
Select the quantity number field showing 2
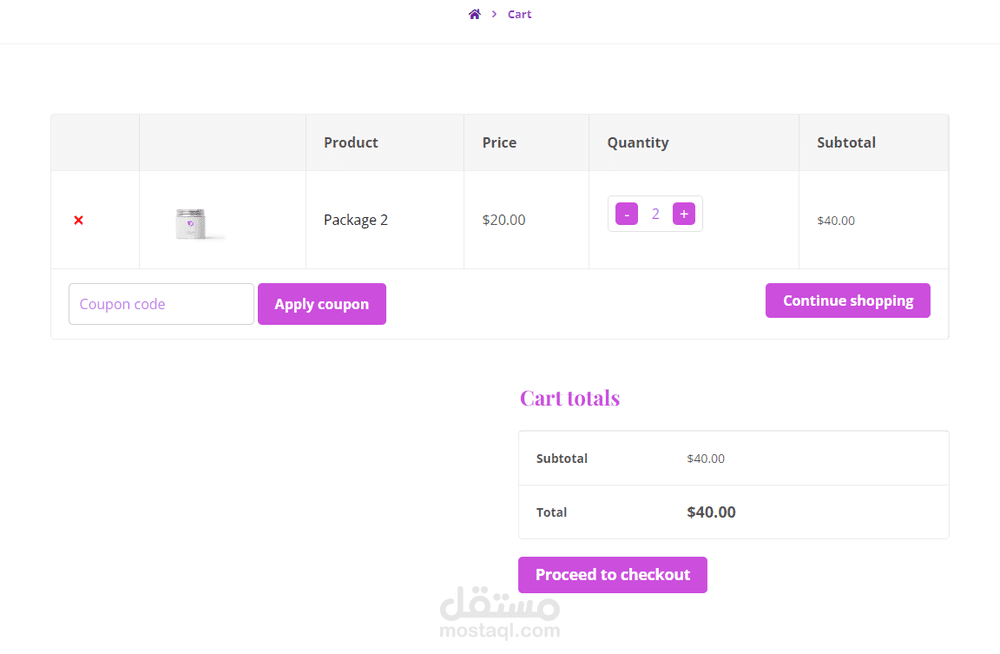[x=655, y=213]
